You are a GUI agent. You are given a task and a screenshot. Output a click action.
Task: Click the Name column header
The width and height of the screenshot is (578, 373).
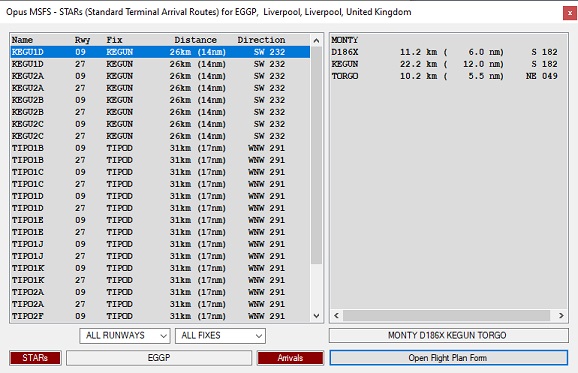click(22, 40)
